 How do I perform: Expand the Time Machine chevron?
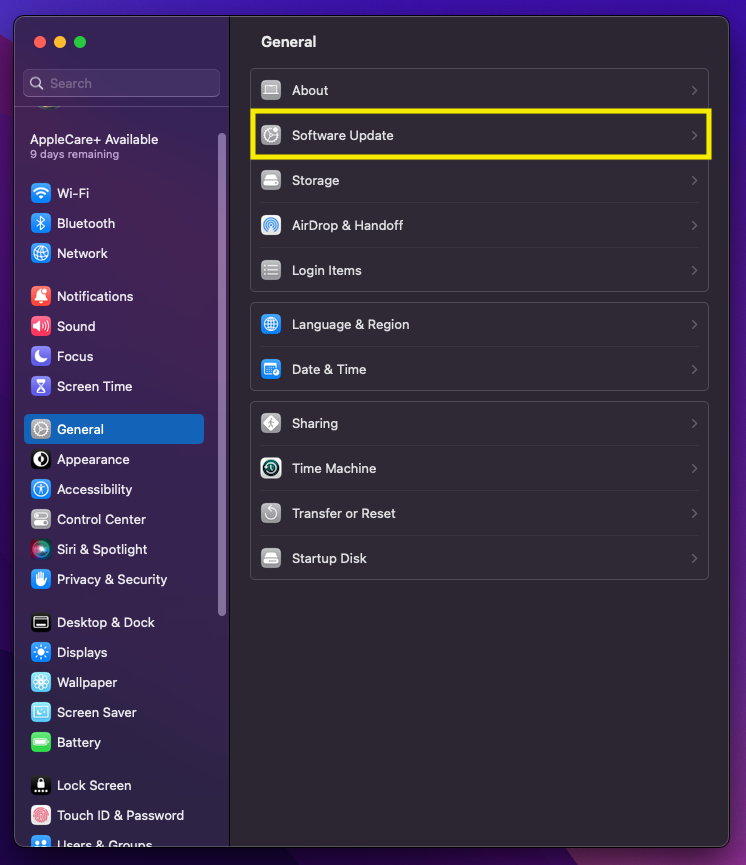pyautogui.click(x=694, y=469)
